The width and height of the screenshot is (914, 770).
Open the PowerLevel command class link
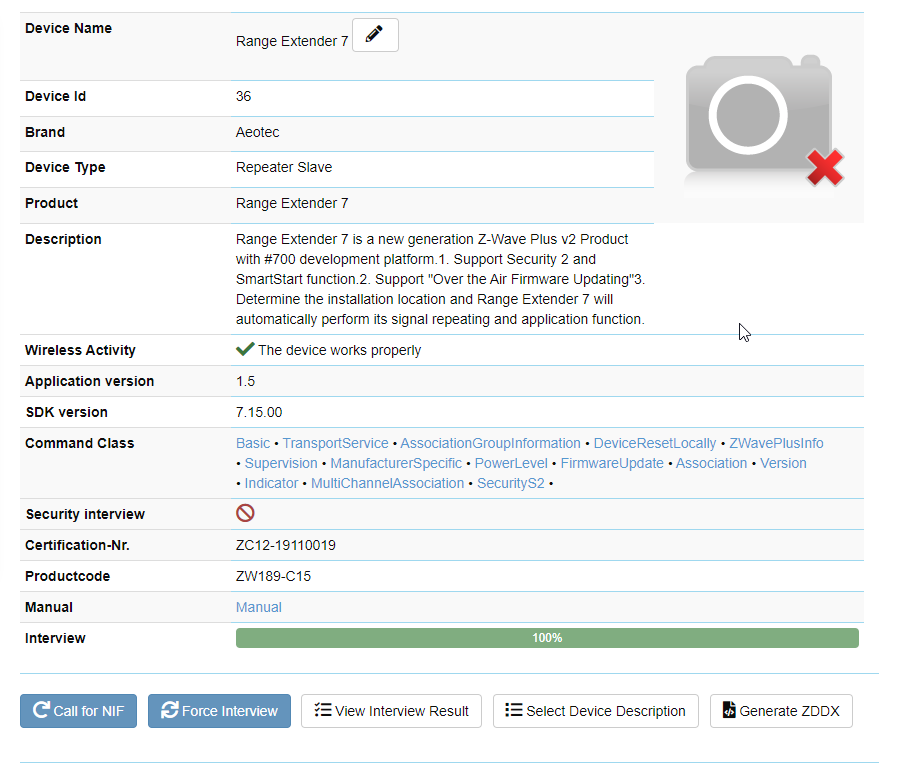coord(511,463)
